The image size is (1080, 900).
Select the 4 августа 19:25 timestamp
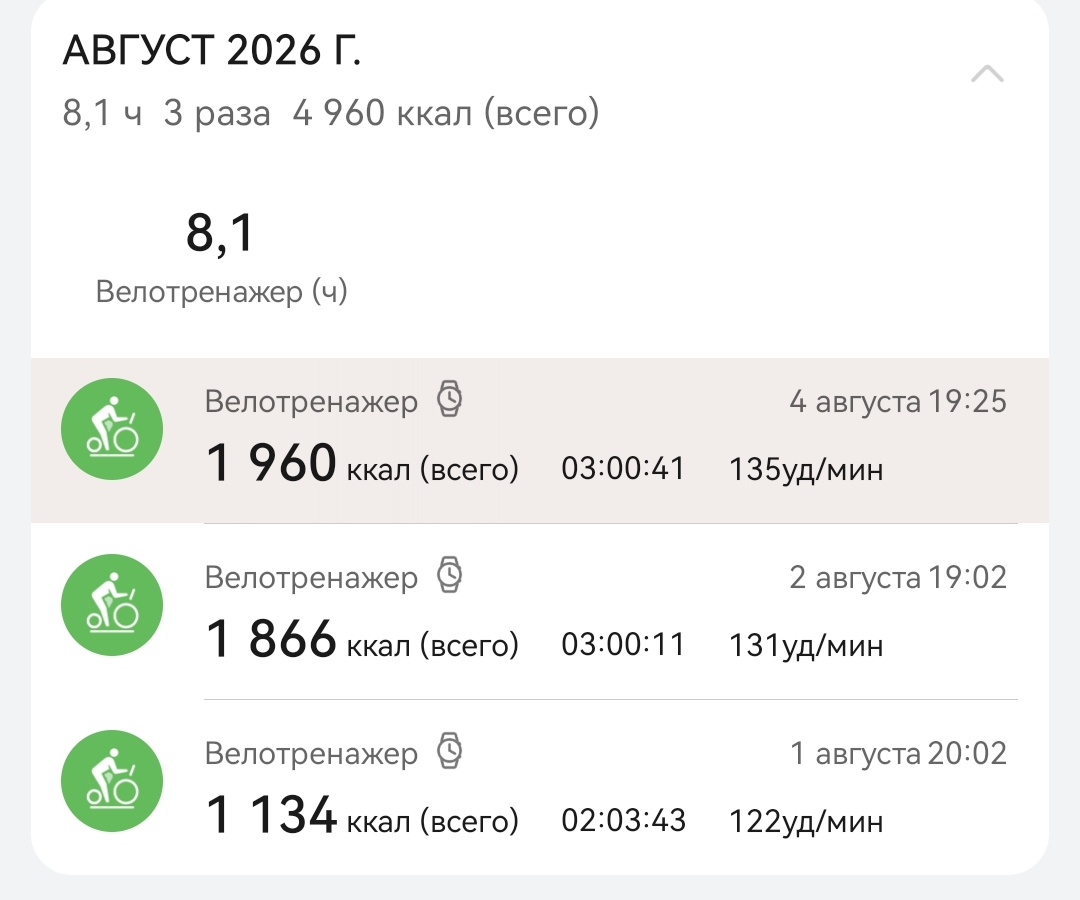(x=898, y=401)
